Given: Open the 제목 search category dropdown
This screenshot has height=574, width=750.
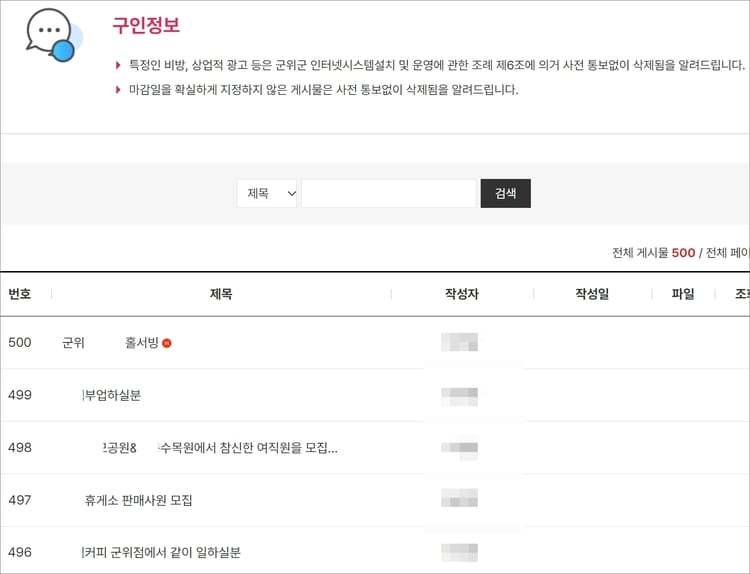Looking at the screenshot, I should point(267,193).
